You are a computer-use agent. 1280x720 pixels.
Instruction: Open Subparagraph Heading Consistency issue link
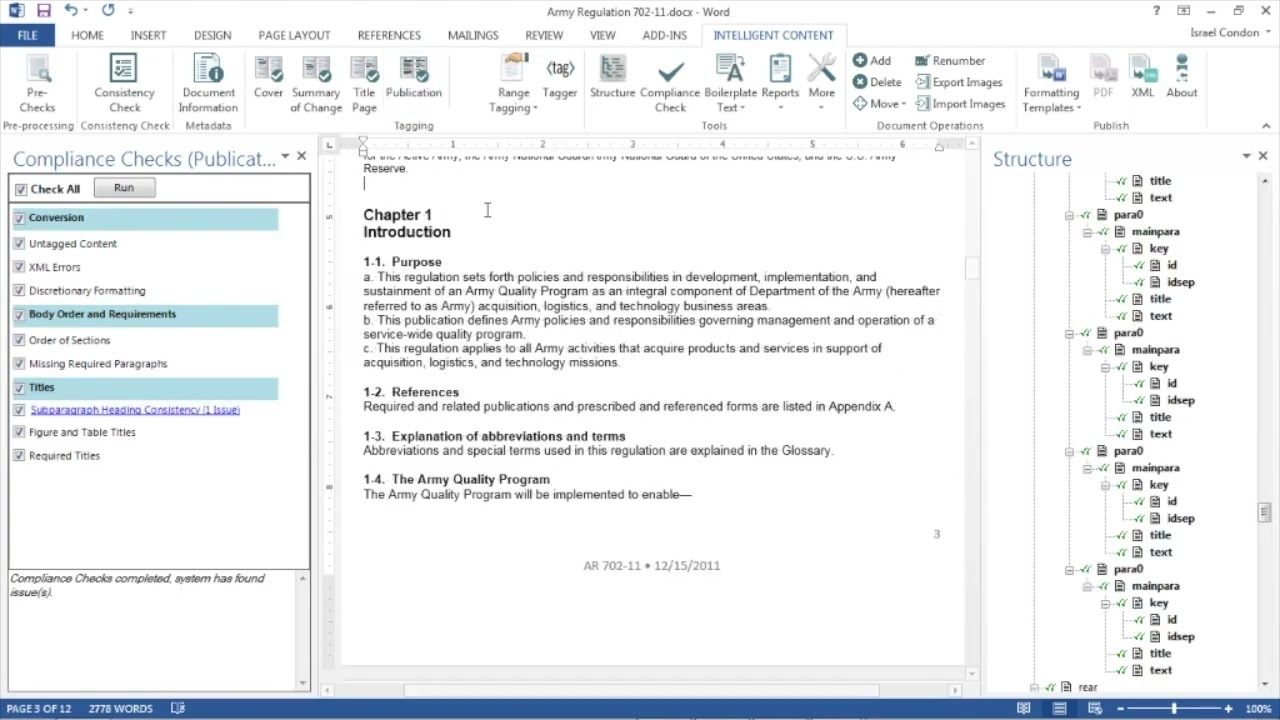pyautogui.click(x=135, y=410)
